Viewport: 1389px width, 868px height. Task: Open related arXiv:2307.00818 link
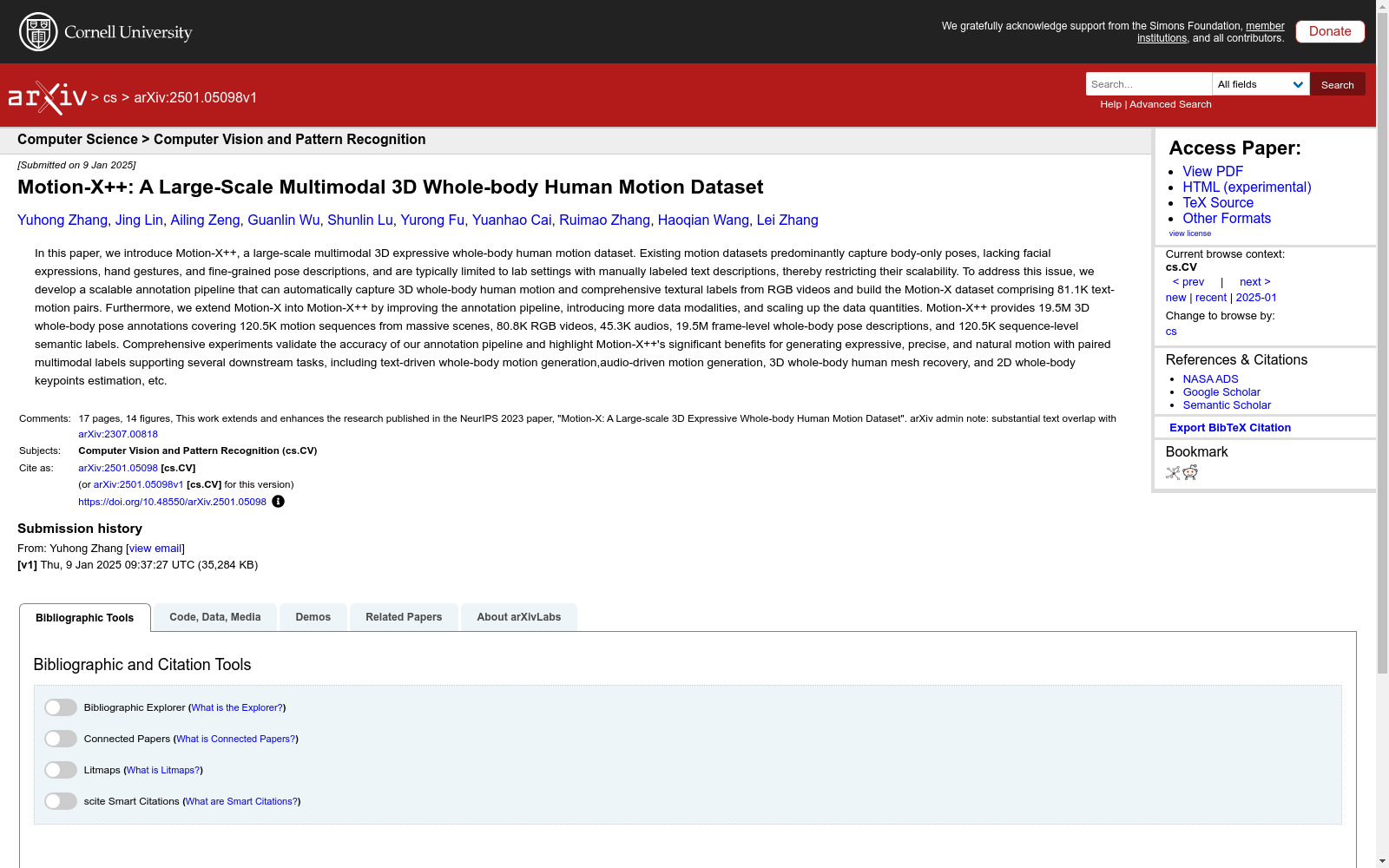click(118, 434)
